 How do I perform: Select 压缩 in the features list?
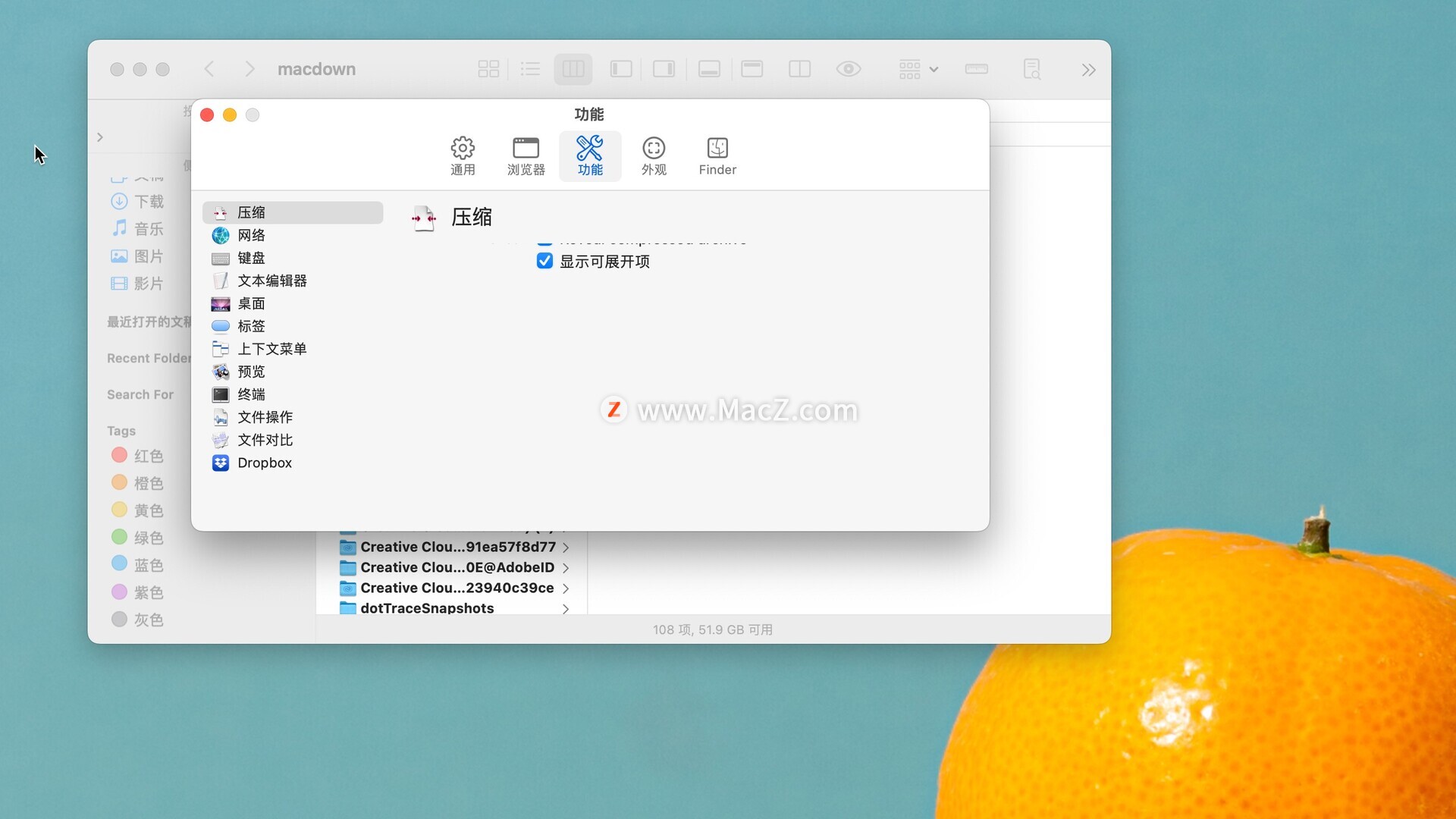[293, 212]
